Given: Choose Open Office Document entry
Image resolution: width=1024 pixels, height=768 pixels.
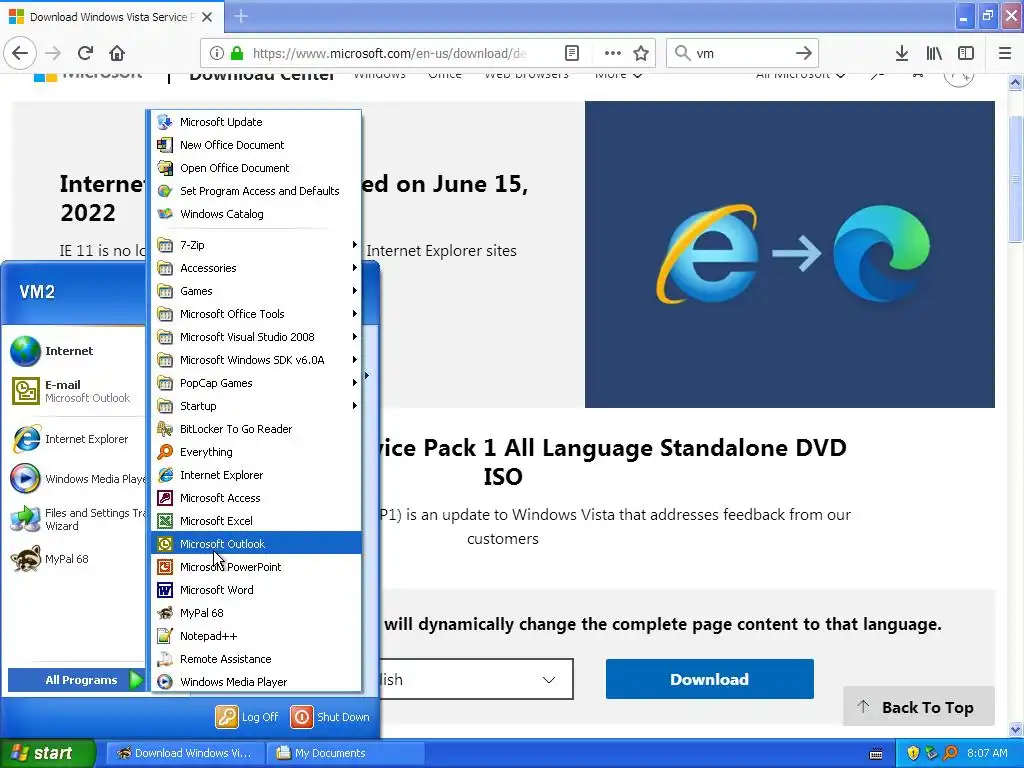Looking at the screenshot, I should [256, 168].
